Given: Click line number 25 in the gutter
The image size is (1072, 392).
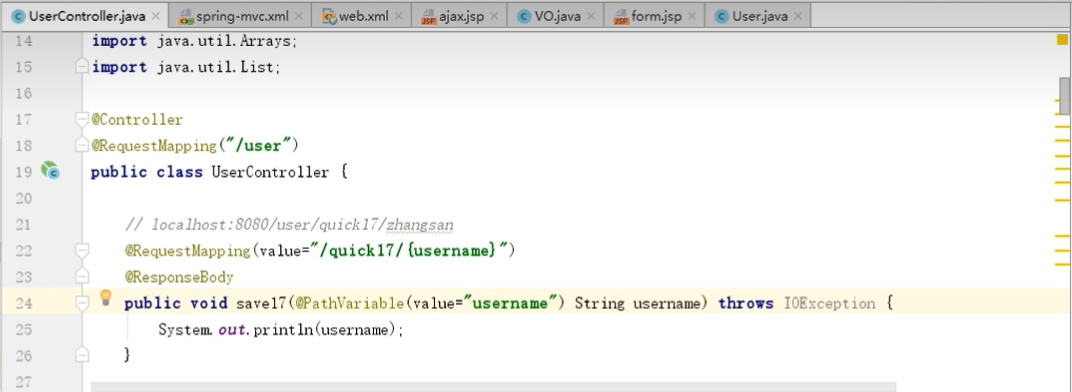Looking at the screenshot, I should [24, 330].
